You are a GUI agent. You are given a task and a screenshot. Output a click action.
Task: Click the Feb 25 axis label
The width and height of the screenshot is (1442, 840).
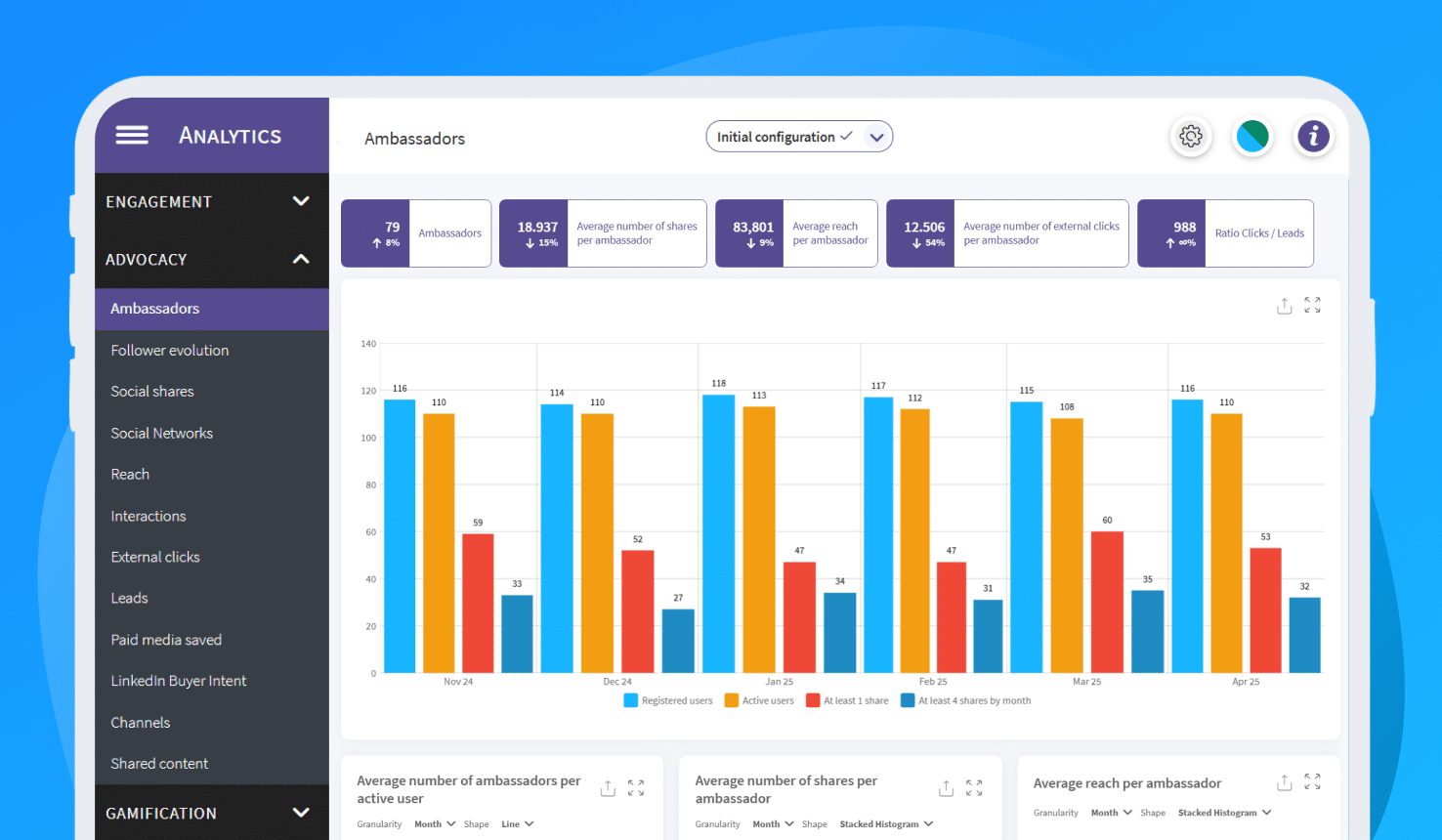(933, 682)
